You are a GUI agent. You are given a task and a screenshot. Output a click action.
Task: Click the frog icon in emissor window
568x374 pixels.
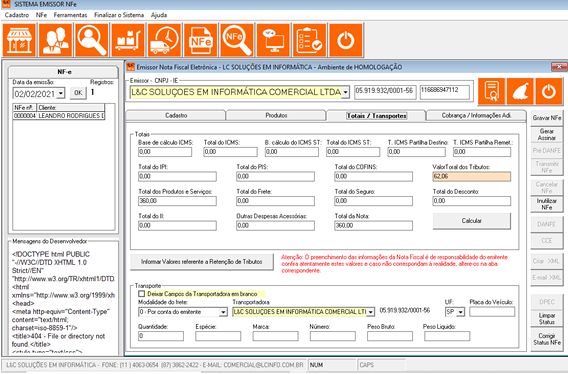pos(520,91)
